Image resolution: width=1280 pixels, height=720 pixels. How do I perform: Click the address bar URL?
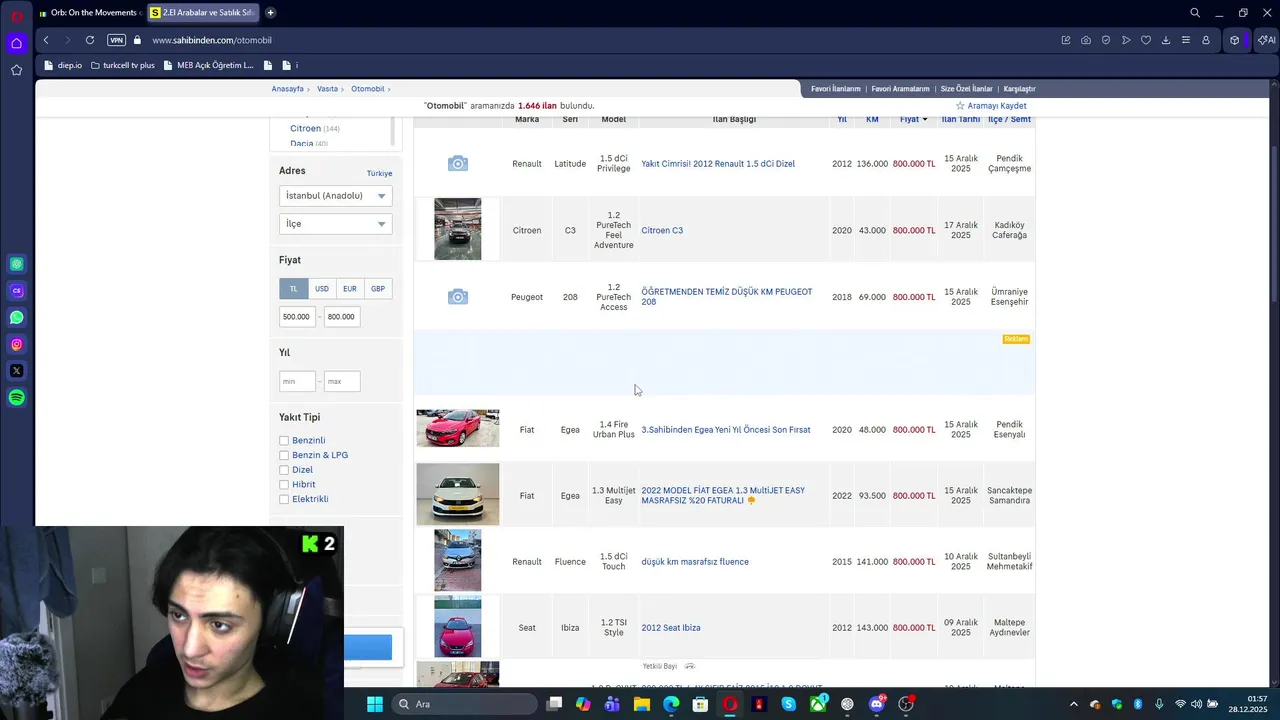coord(212,40)
